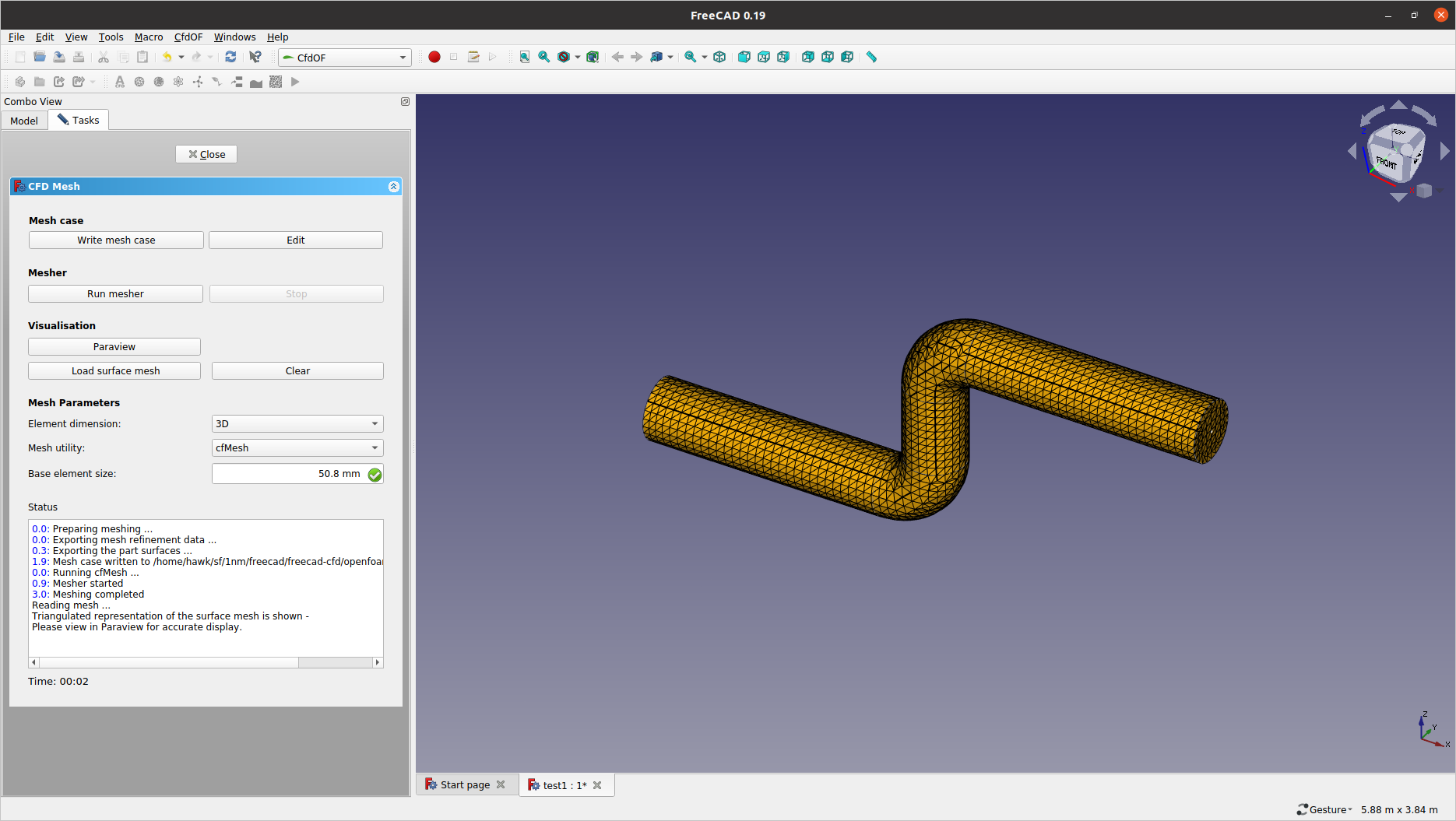The image size is (1456, 821).
Task: Click the Write mesh case button
Action: [x=116, y=240]
